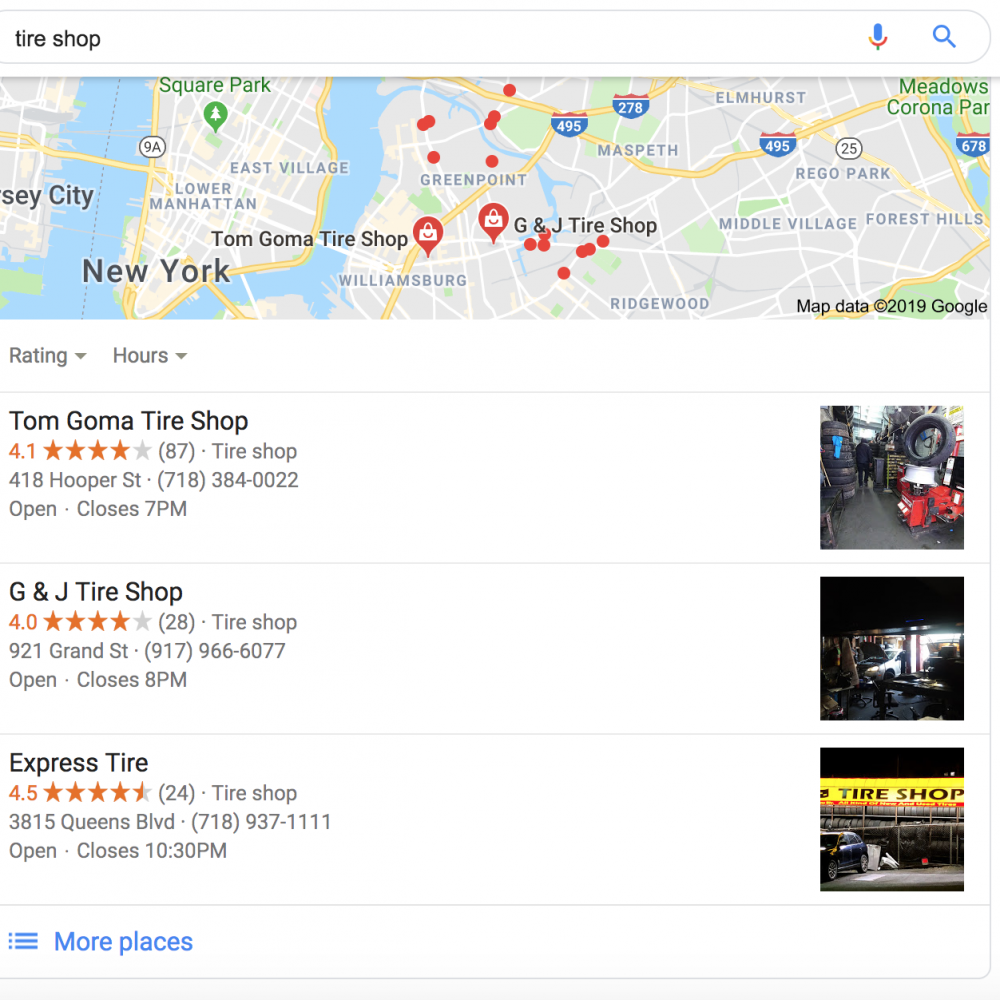Click the I-278 highway shield on map
This screenshot has width=1000, height=1000.
click(x=630, y=107)
